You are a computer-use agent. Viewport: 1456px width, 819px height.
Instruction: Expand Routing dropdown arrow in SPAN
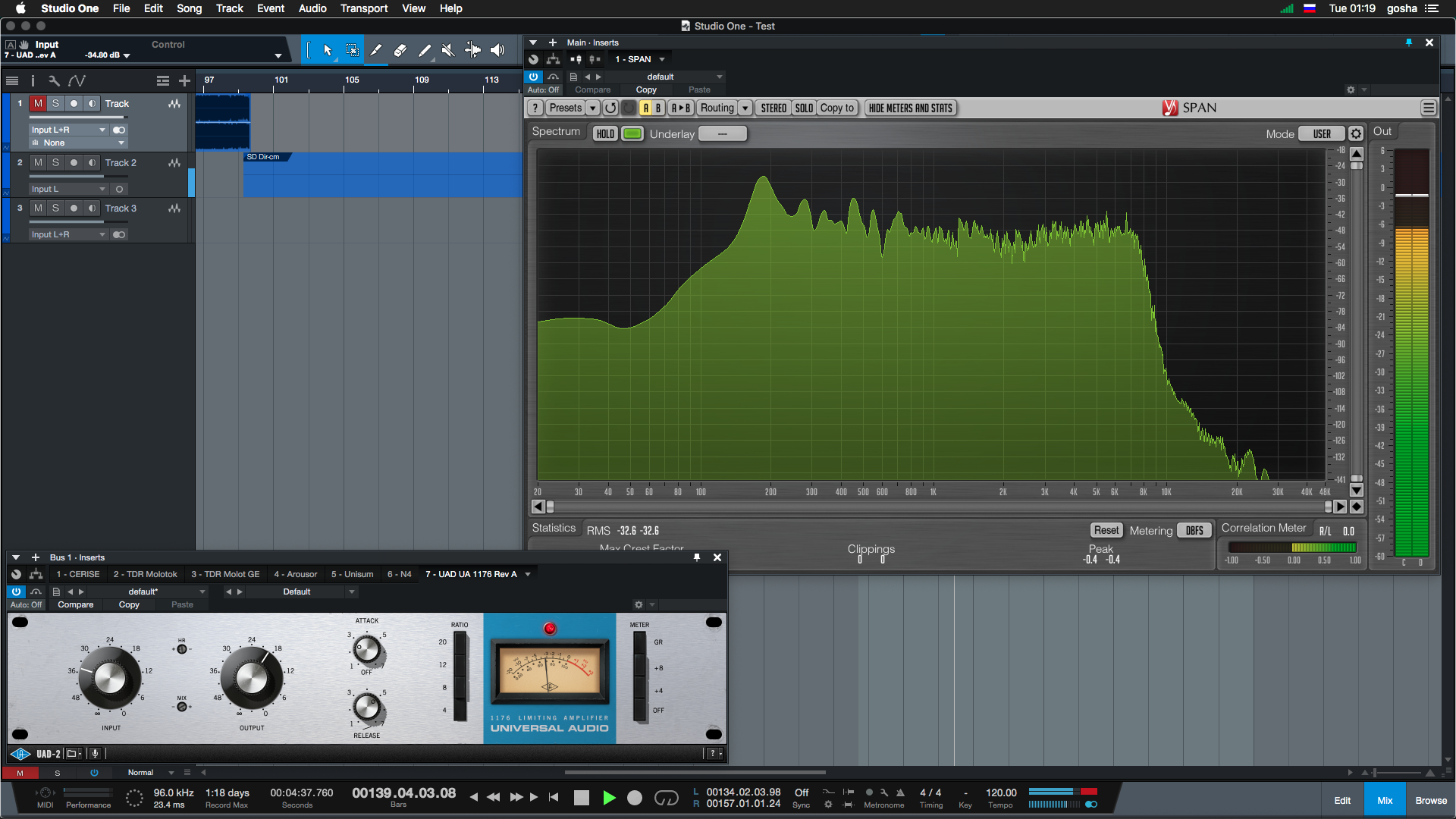(x=745, y=108)
